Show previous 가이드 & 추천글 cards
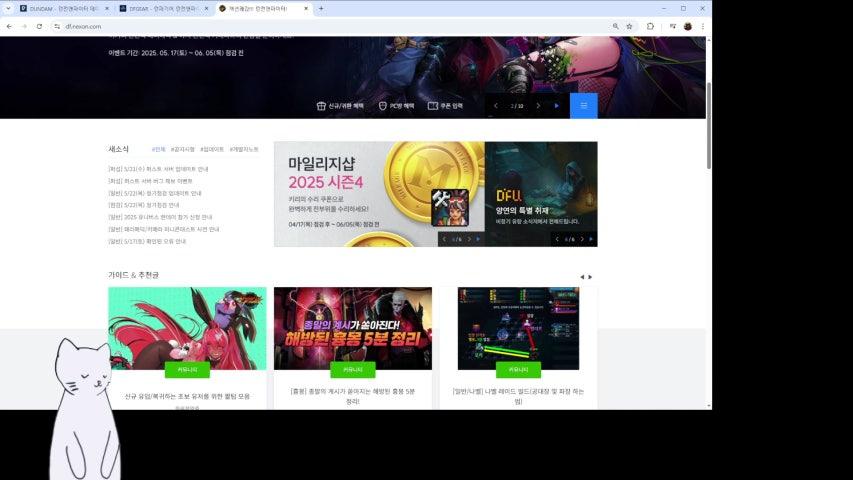 click(582, 277)
